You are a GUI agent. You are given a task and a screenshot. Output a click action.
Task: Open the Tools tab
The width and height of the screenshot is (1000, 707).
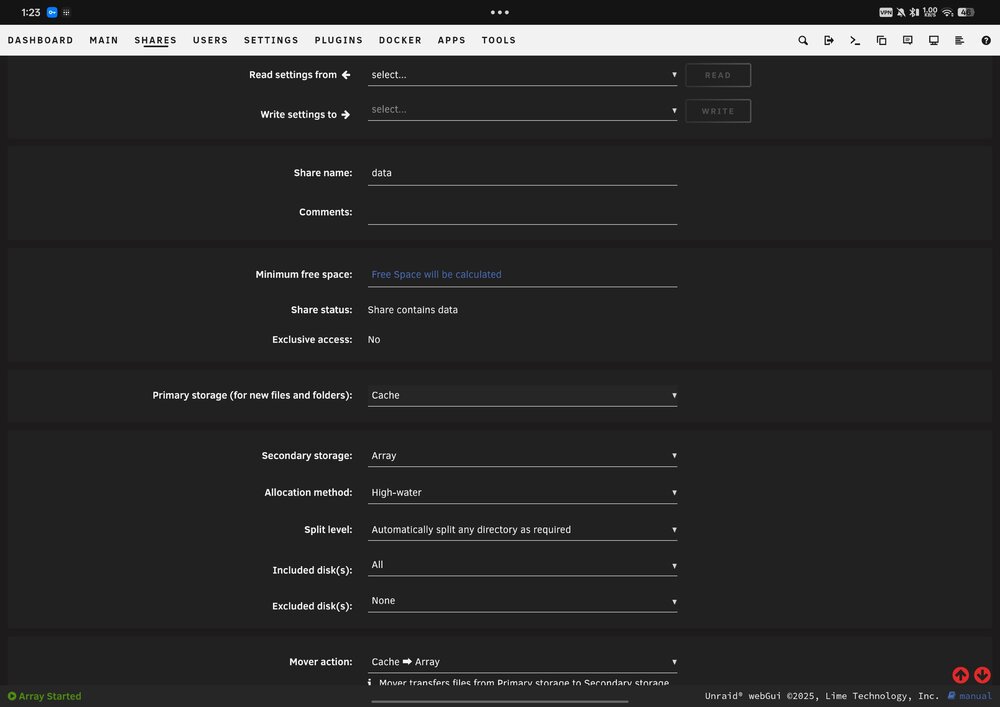pos(498,40)
